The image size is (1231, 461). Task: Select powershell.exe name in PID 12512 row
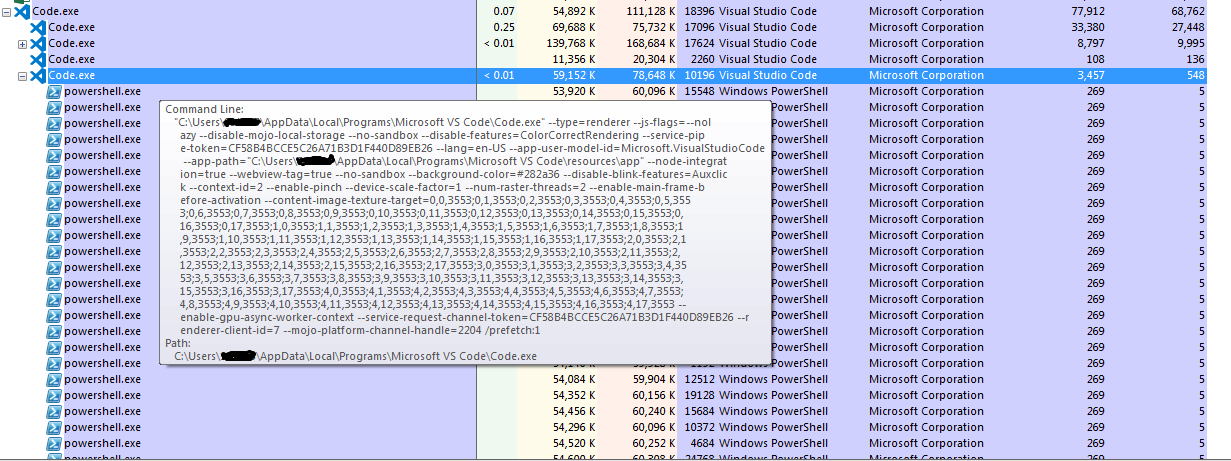pyautogui.click(x=102, y=379)
